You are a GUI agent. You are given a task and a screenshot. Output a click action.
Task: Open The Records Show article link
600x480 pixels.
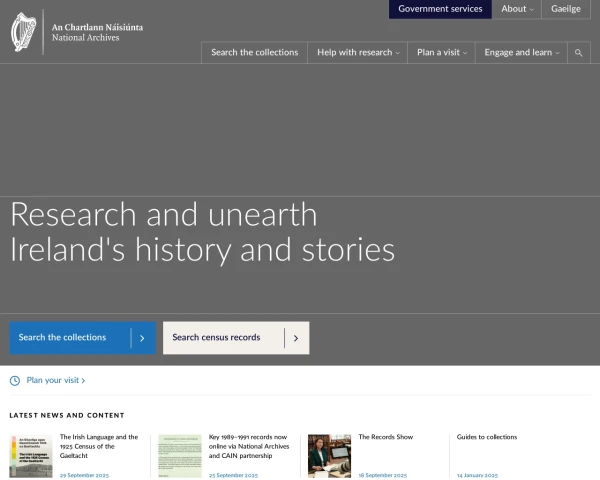[385, 437]
